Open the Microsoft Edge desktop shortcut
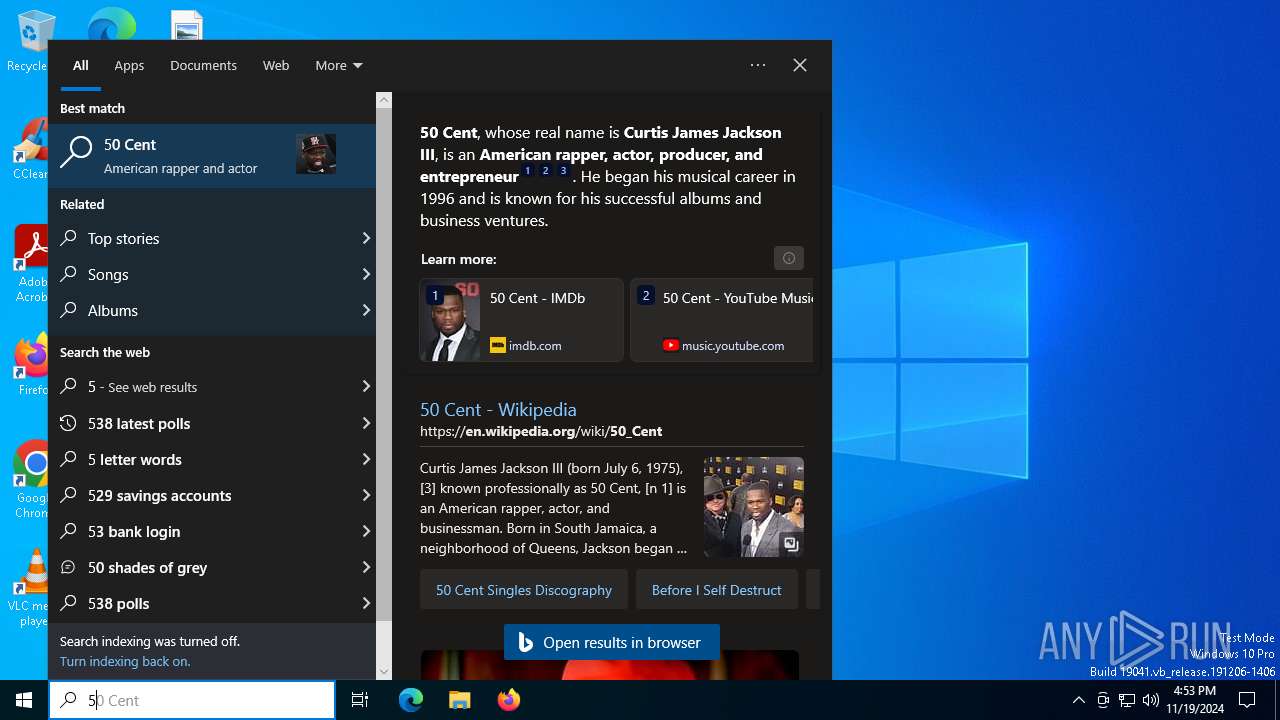1280x720 pixels. coord(112,22)
